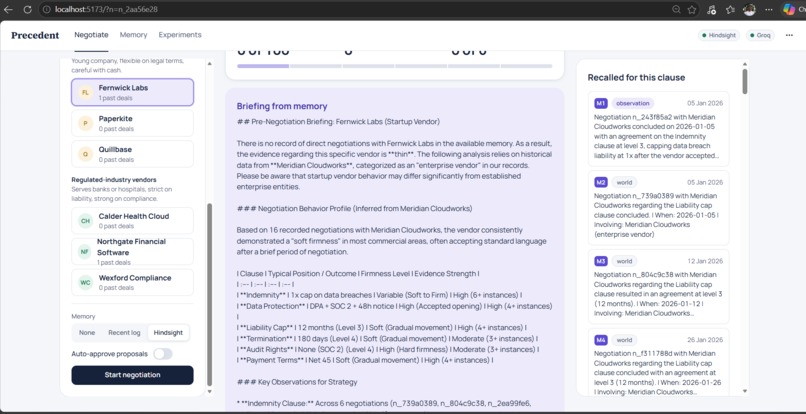This screenshot has height=414, width=806.
Task: Open the browser favorites list icon
Action: tap(730, 10)
